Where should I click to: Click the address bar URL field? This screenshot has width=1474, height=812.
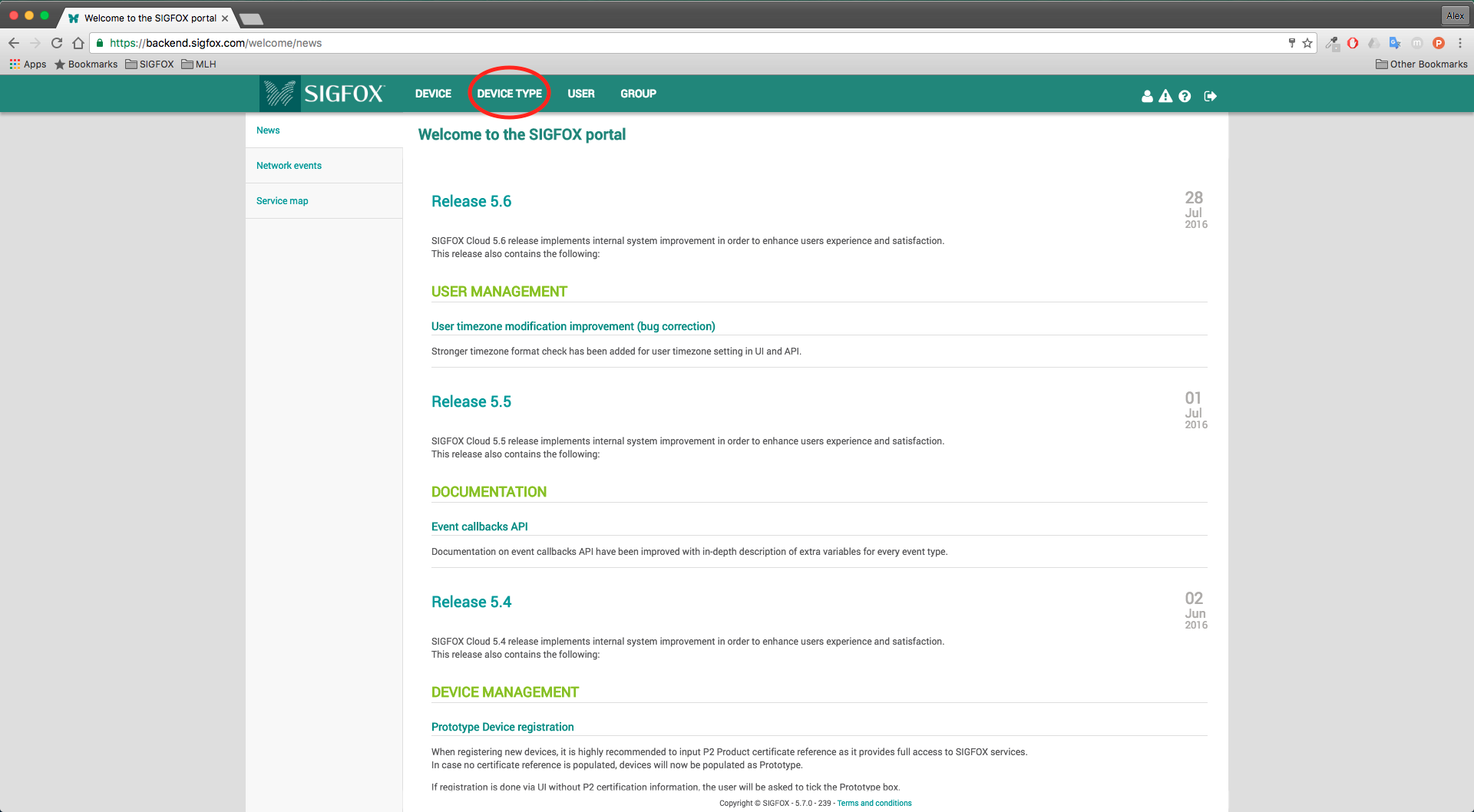(691, 43)
